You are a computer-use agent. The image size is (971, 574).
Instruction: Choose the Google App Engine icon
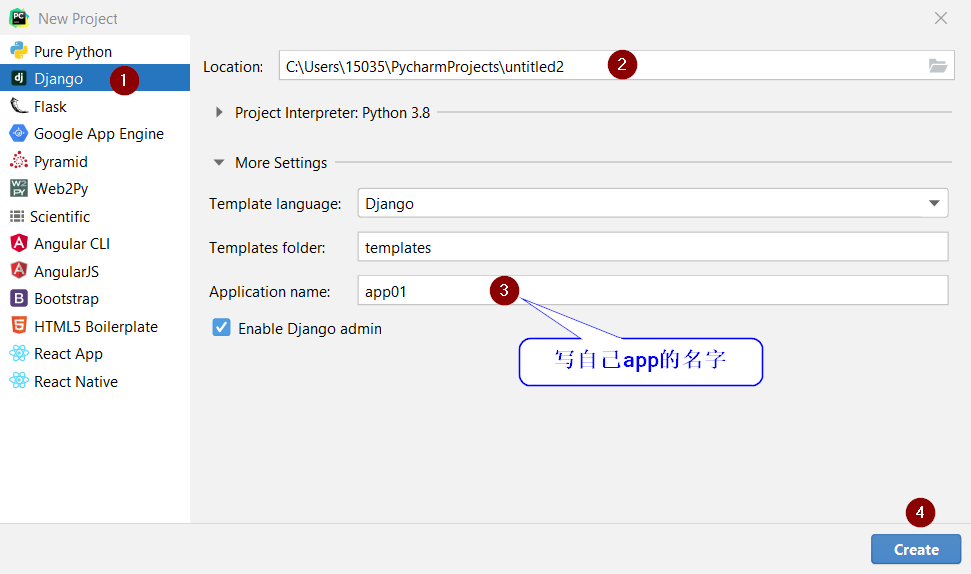pos(18,133)
